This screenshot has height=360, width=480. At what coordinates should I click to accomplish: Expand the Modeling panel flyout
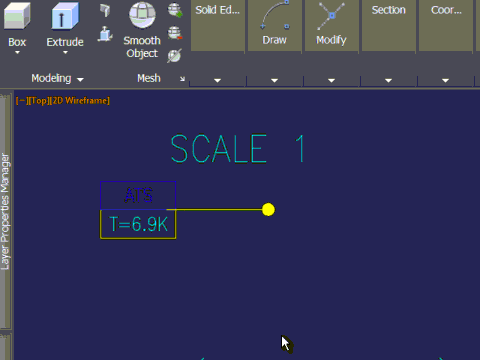[80, 79]
